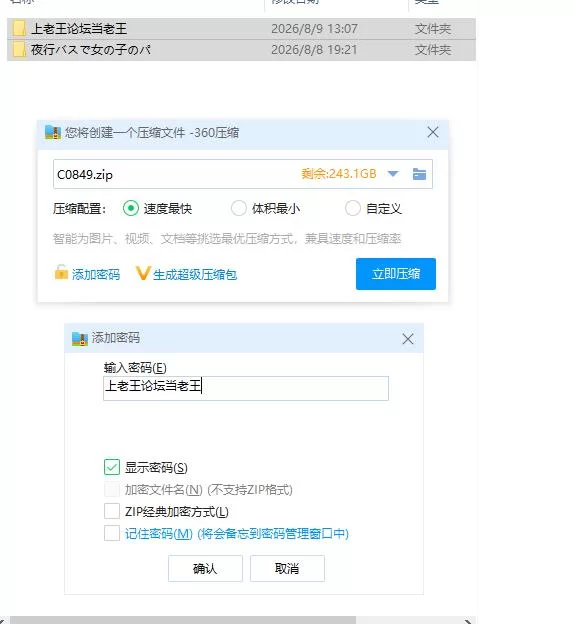Close the 添加密码 dialog
The height and width of the screenshot is (624, 575).
click(x=407, y=339)
